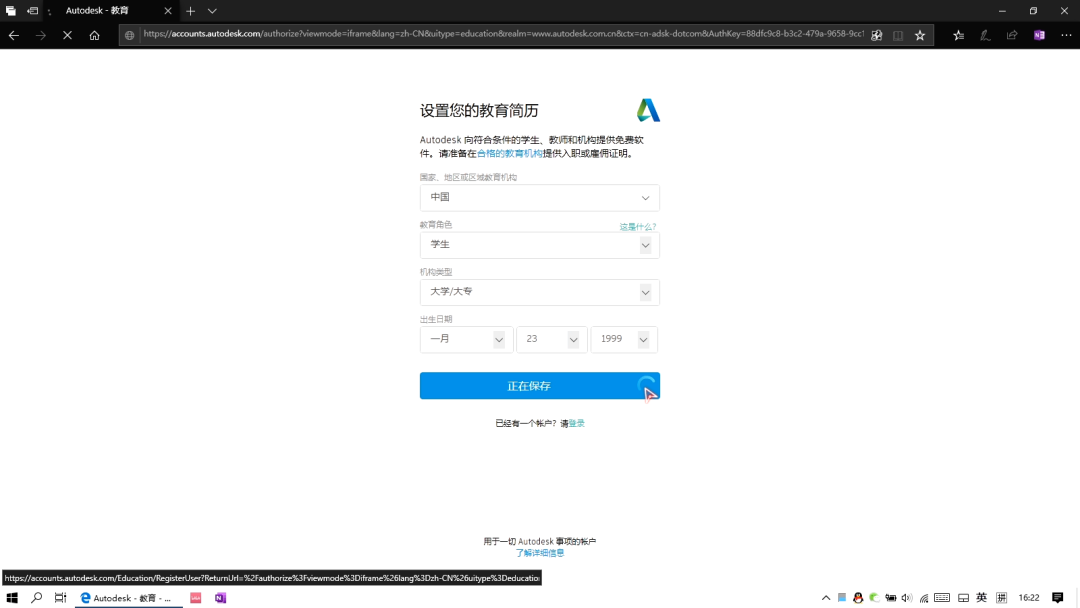The width and height of the screenshot is (1080, 608).
Task: Open the tabs you've set aside
Action: [10, 11]
